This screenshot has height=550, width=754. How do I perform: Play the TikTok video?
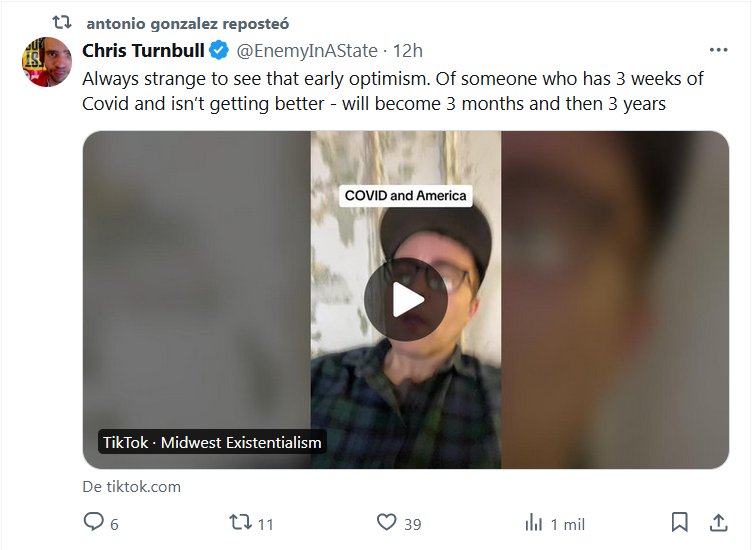coord(405,300)
